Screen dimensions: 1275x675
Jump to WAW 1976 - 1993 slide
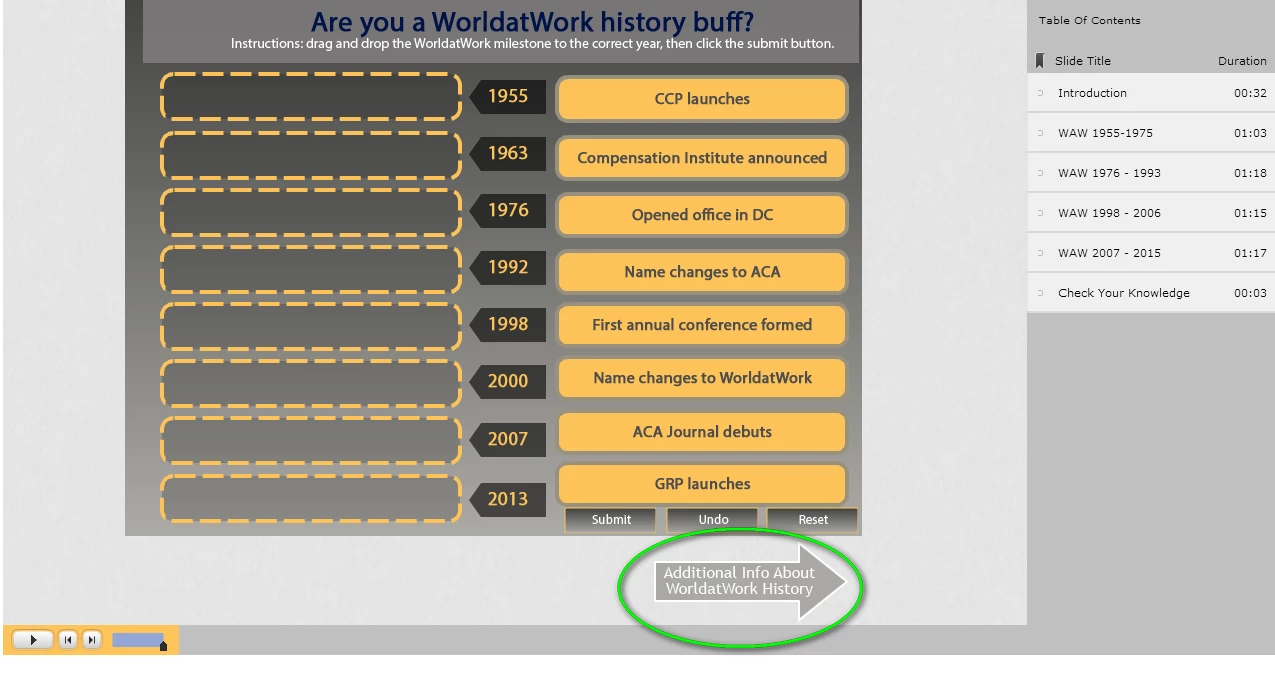tap(1151, 173)
